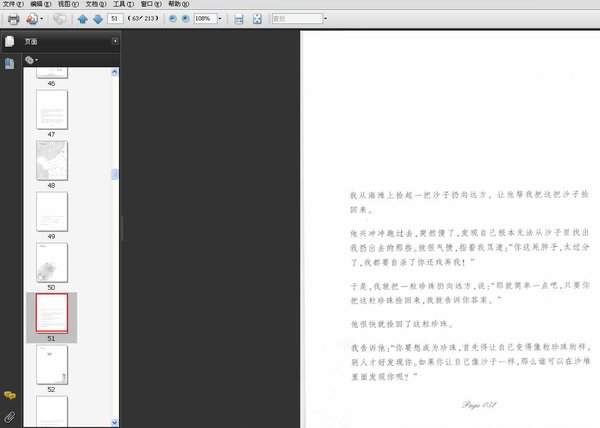The image size is (600, 428).
Task: Go to next page with down arrow
Action: point(98,19)
